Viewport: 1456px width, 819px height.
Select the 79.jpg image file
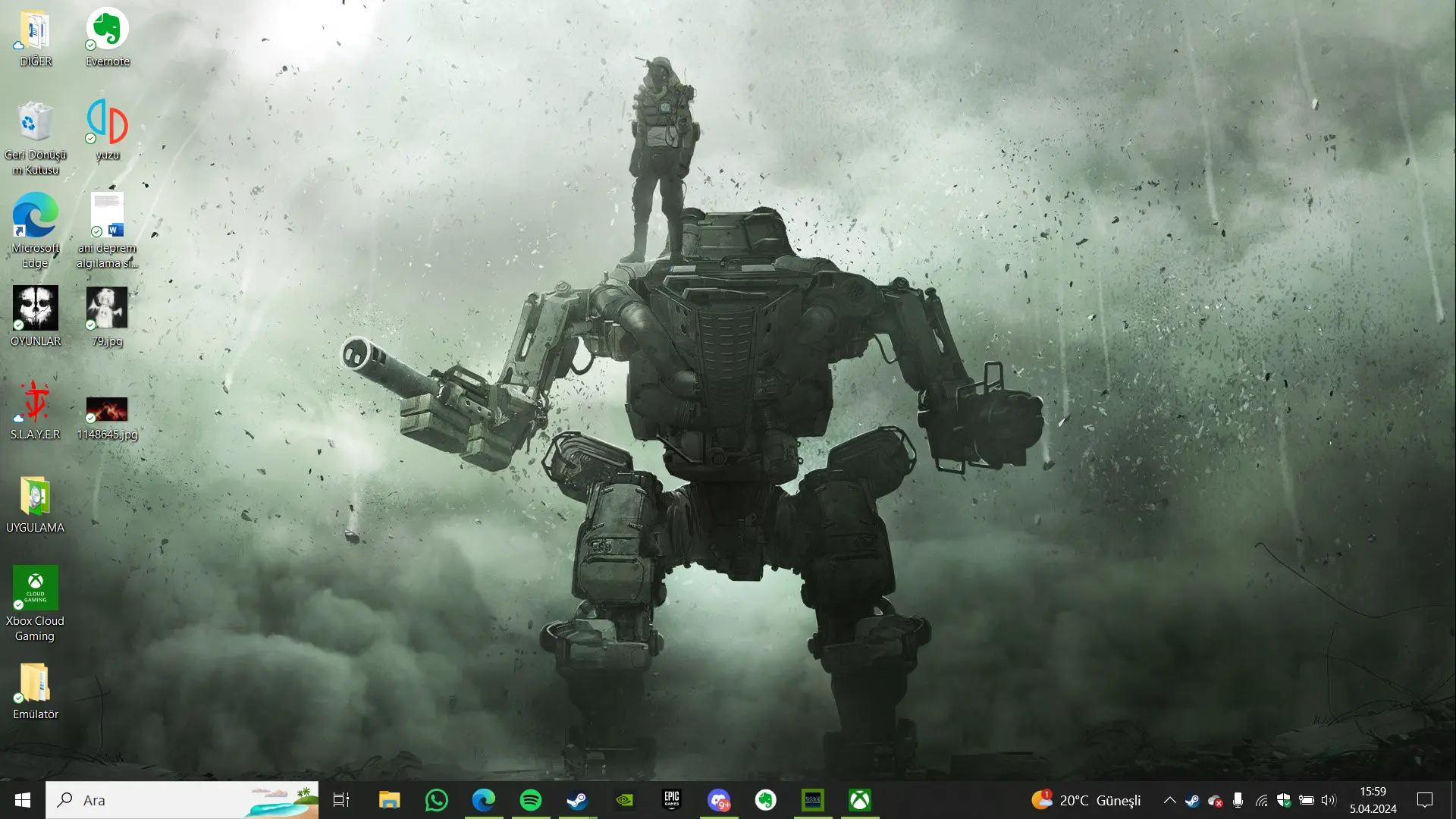107,317
